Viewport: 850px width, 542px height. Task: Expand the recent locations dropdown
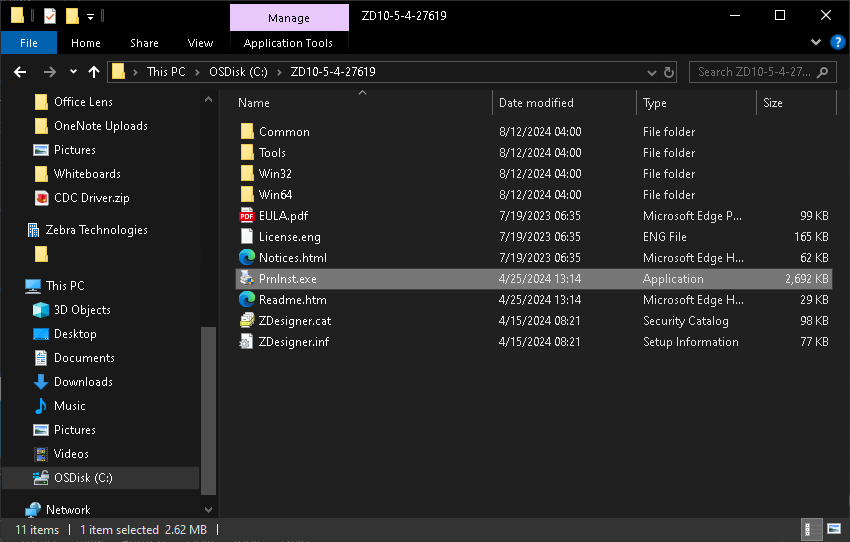[x=73, y=72]
